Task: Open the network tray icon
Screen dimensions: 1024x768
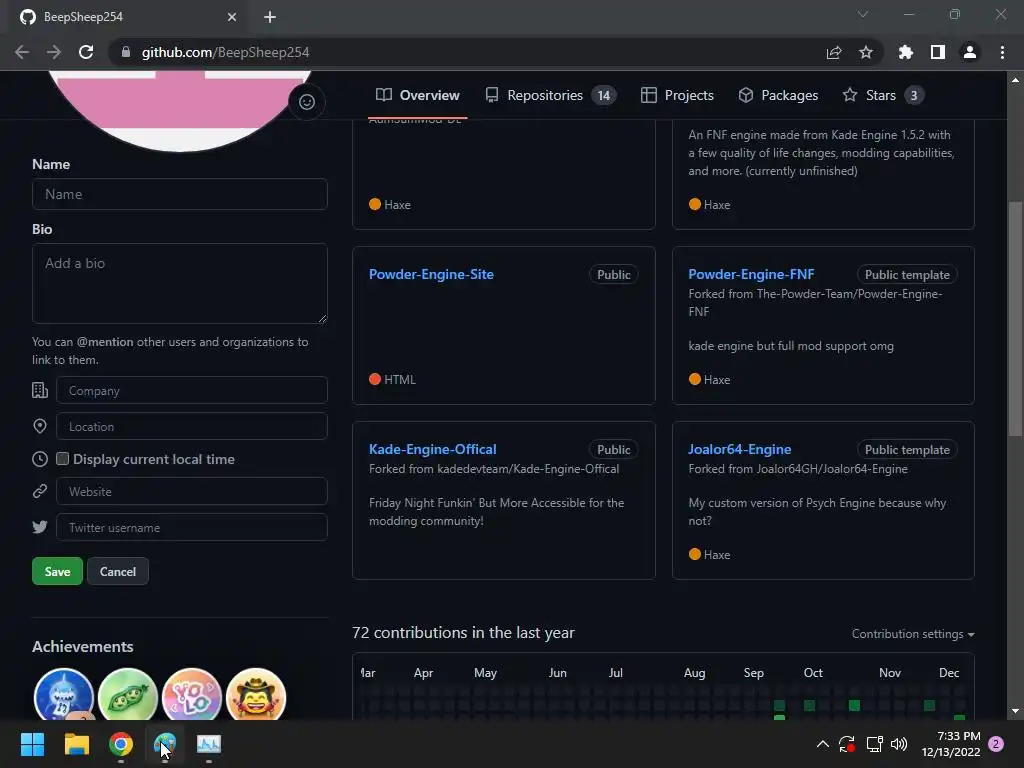Action: [874, 744]
